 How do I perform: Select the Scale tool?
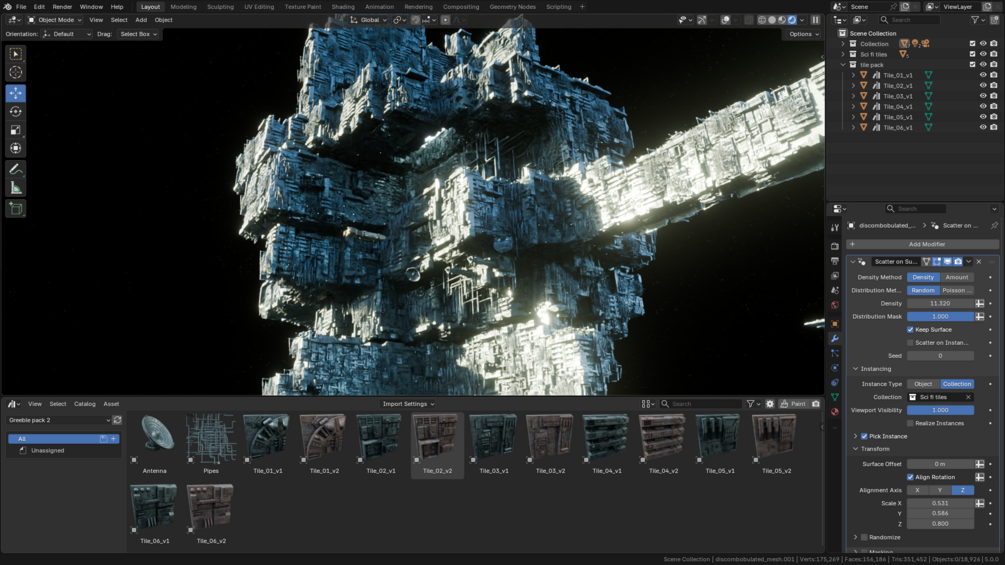coord(15,130)
